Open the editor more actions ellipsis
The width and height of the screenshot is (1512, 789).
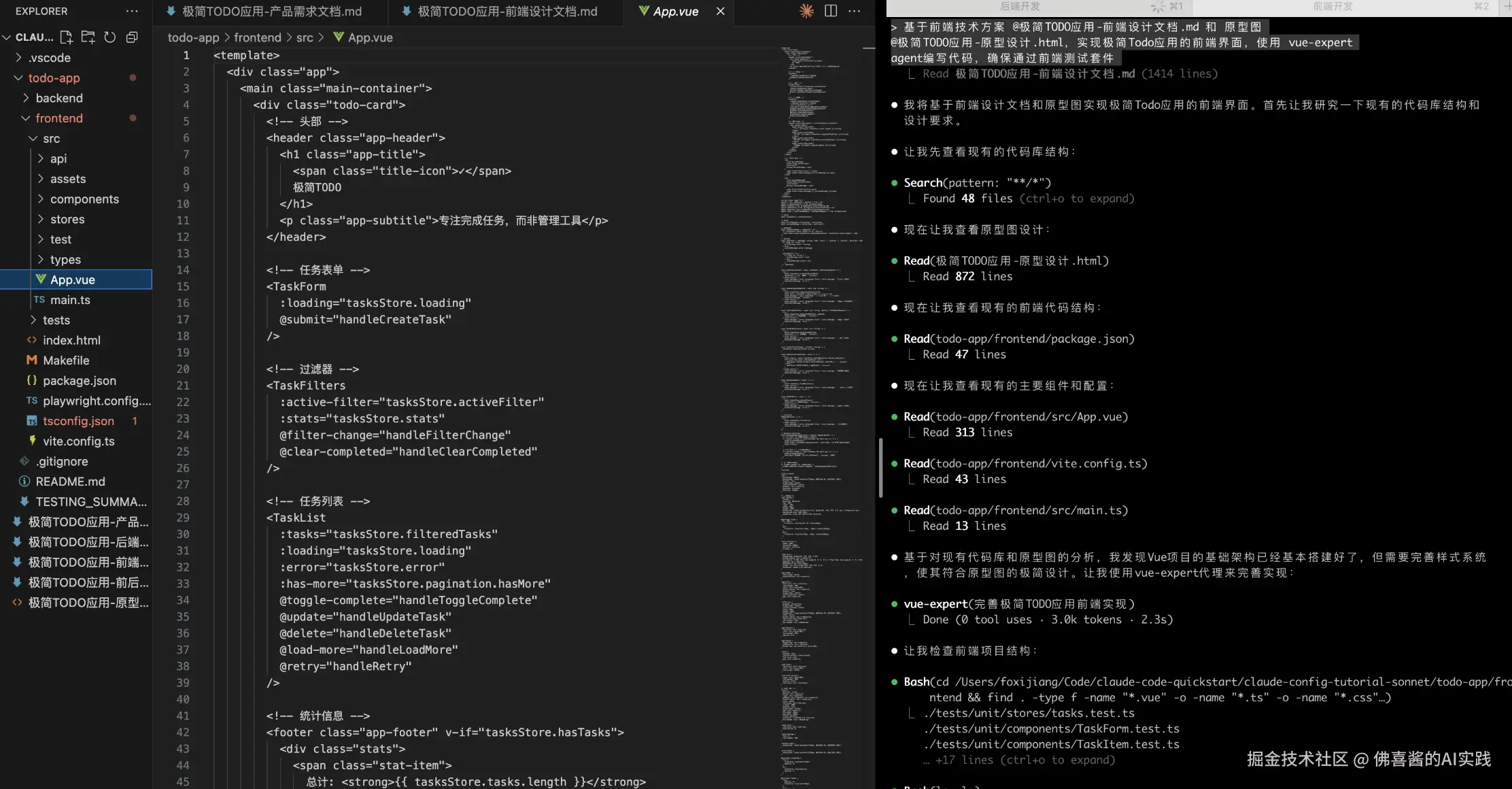pyautogui.click(x=855, y=11)
